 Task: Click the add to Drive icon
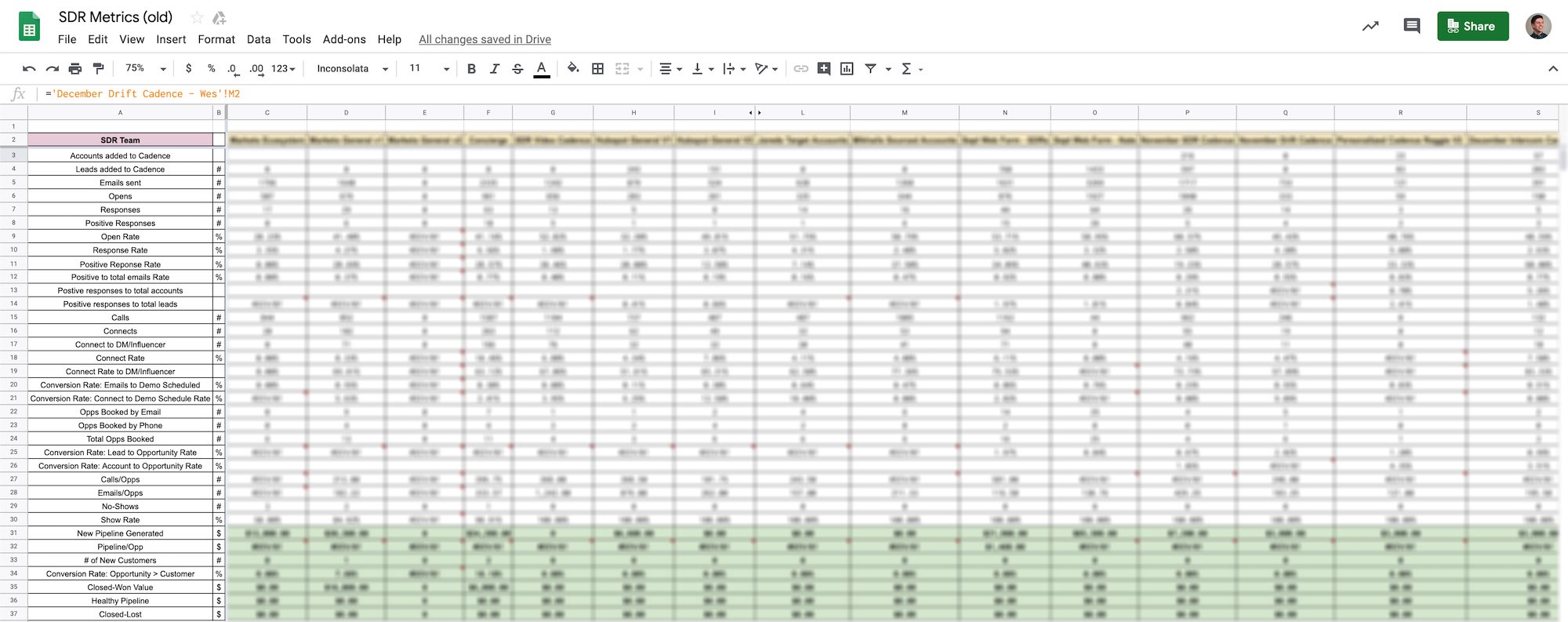(220, 17)
